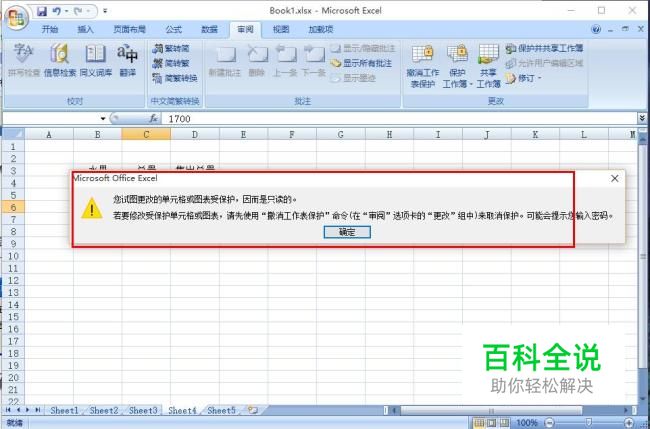
Task: Switch to Sheet2 tab
Action: (x=104, y=410)
